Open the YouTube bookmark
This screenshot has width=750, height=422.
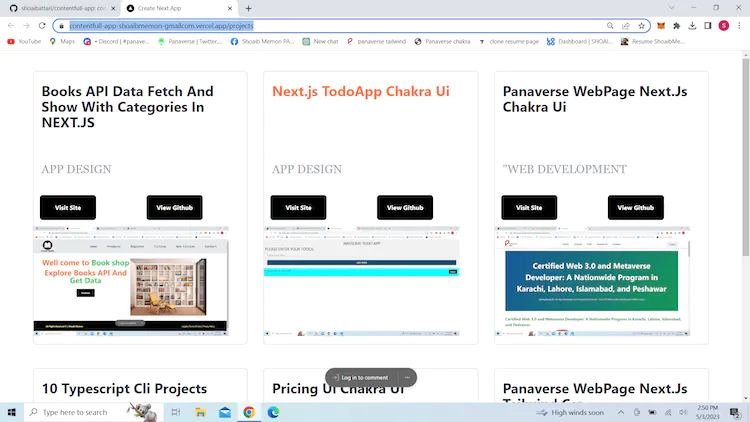pyautogui.click(x=24, y=41)
